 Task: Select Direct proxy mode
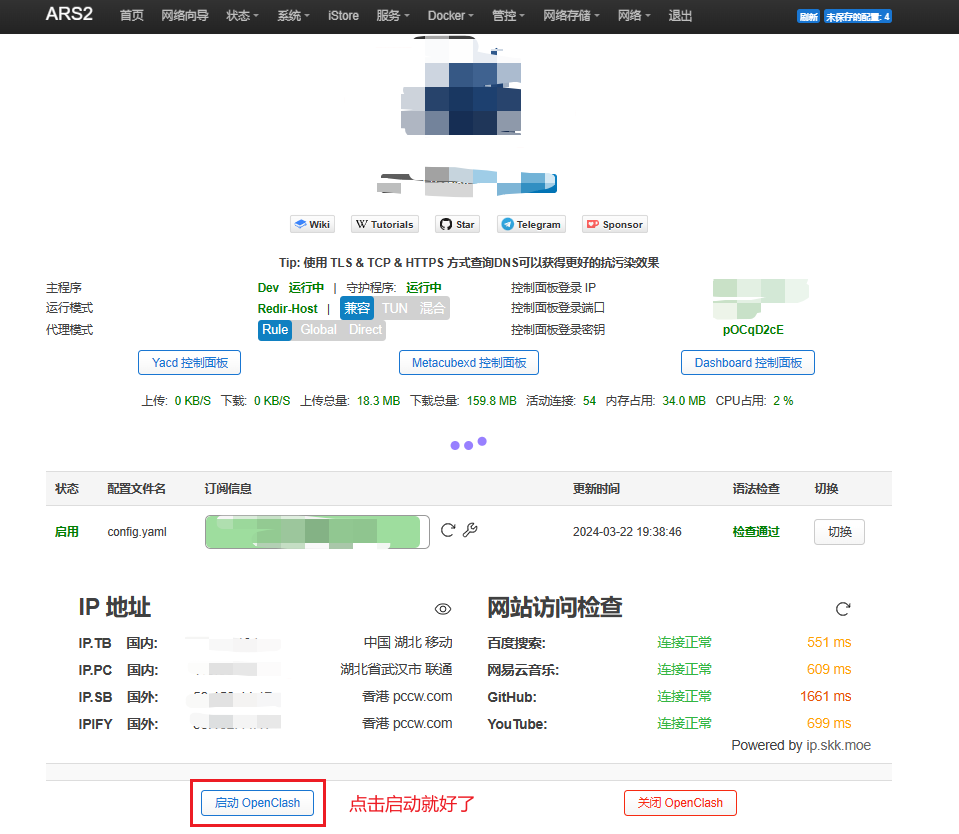[x=366, y=330]
